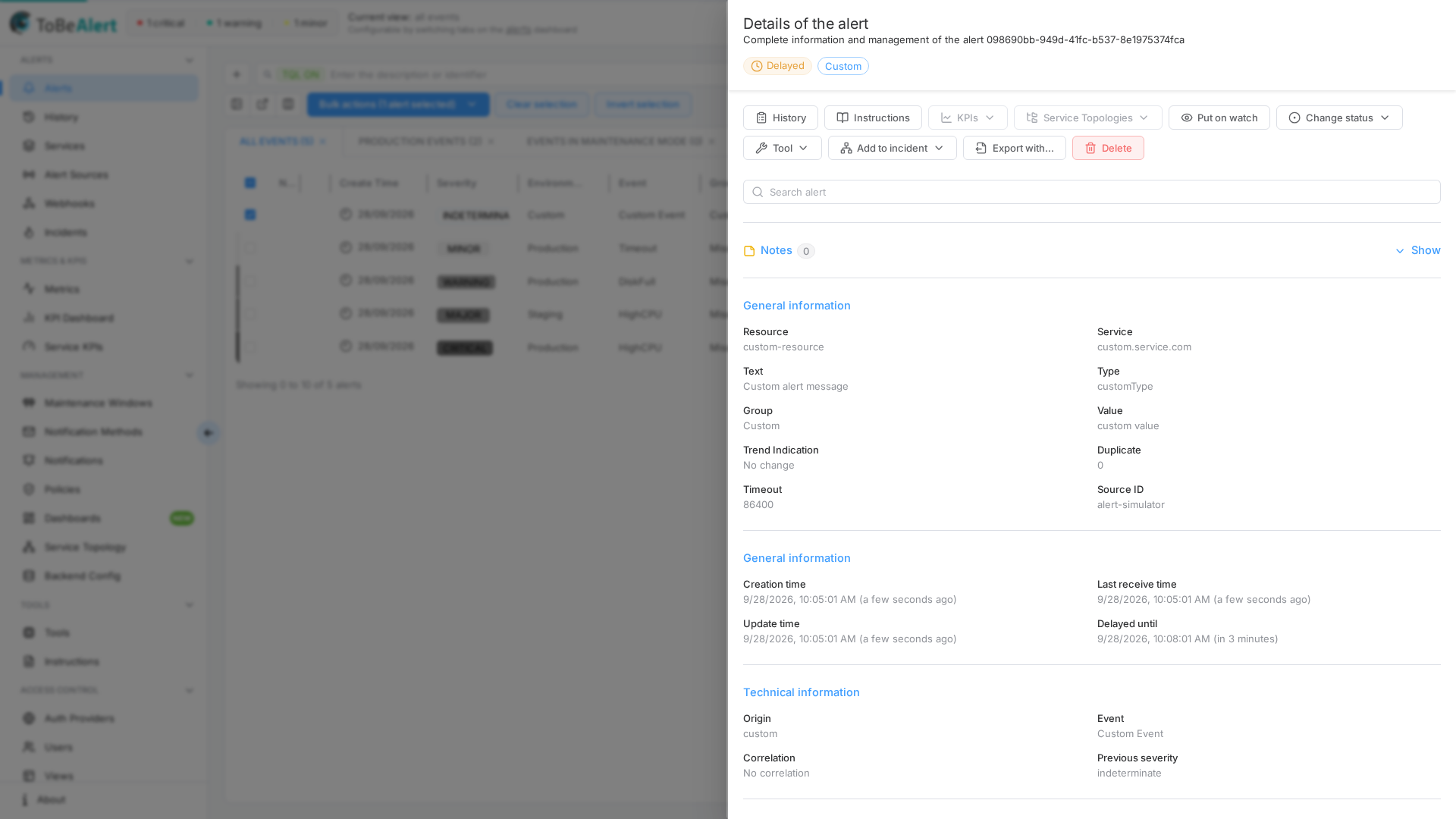Delete this alert
The width and height of the screenshot is (1456, 819).
click(1108, 148)
